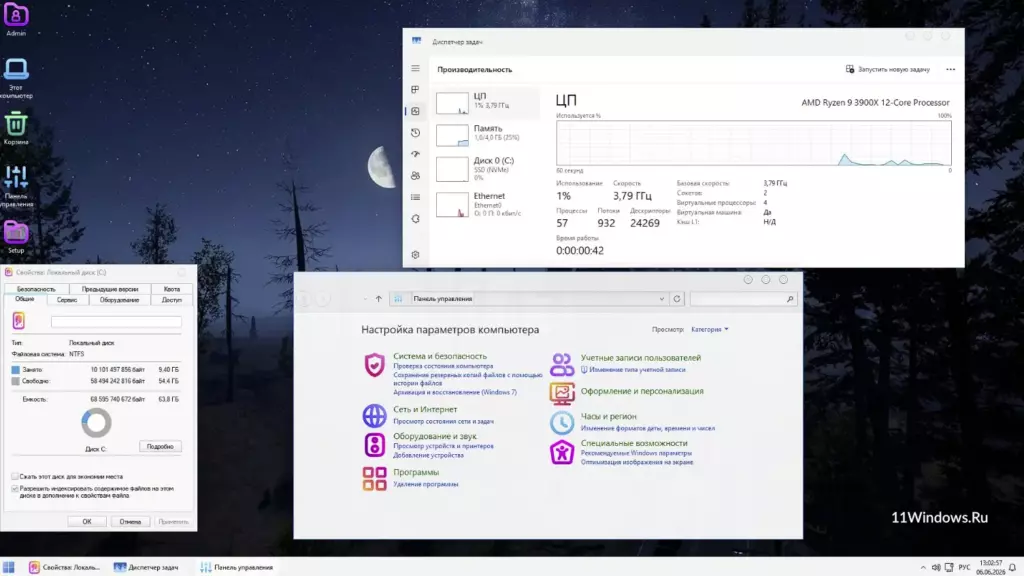Screen dimensions: 1024x576
Task: Switch to Sharing (Доступ) tab
Action: 172,300
